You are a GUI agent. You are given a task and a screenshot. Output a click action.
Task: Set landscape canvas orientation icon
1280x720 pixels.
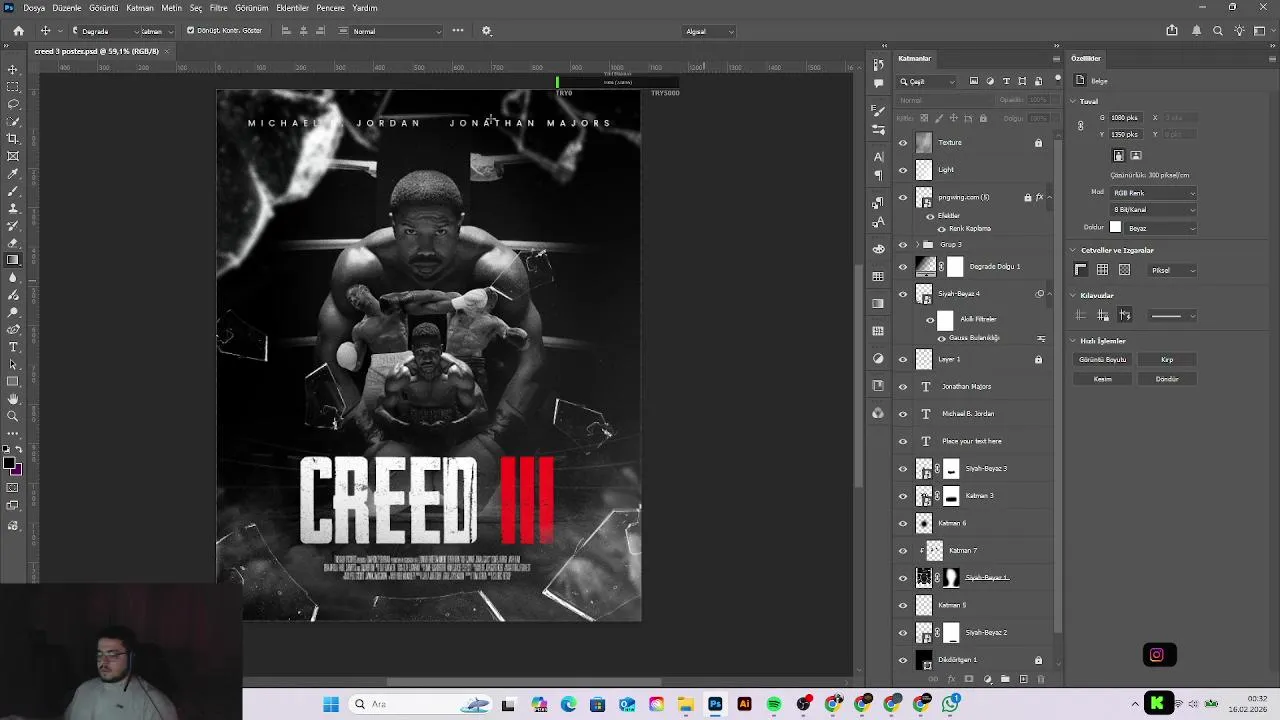pos(1136,156)
